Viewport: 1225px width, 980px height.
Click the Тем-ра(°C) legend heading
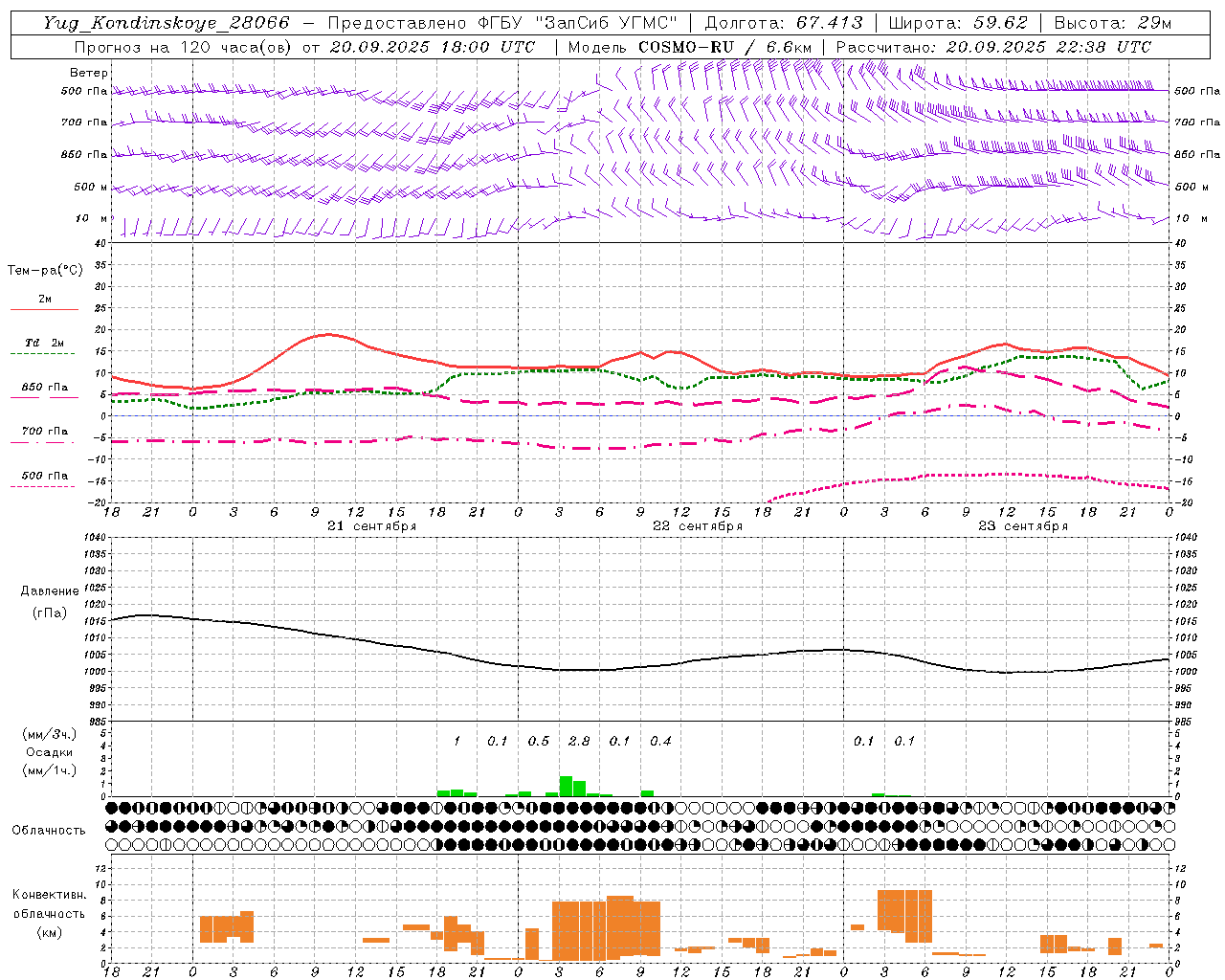click(45, 271)
